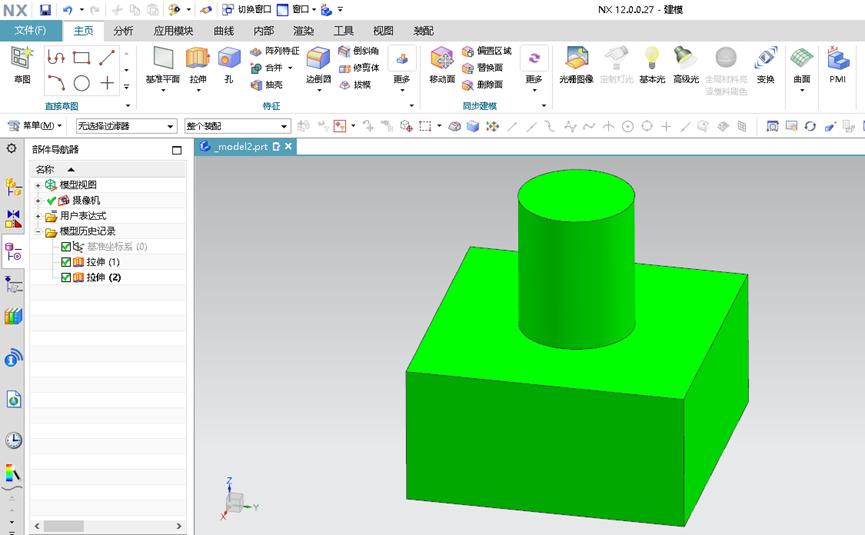The image size is (865, 535).
Task: Switch to the 应用模块 ribbon tab
Action: click(173, 31)
